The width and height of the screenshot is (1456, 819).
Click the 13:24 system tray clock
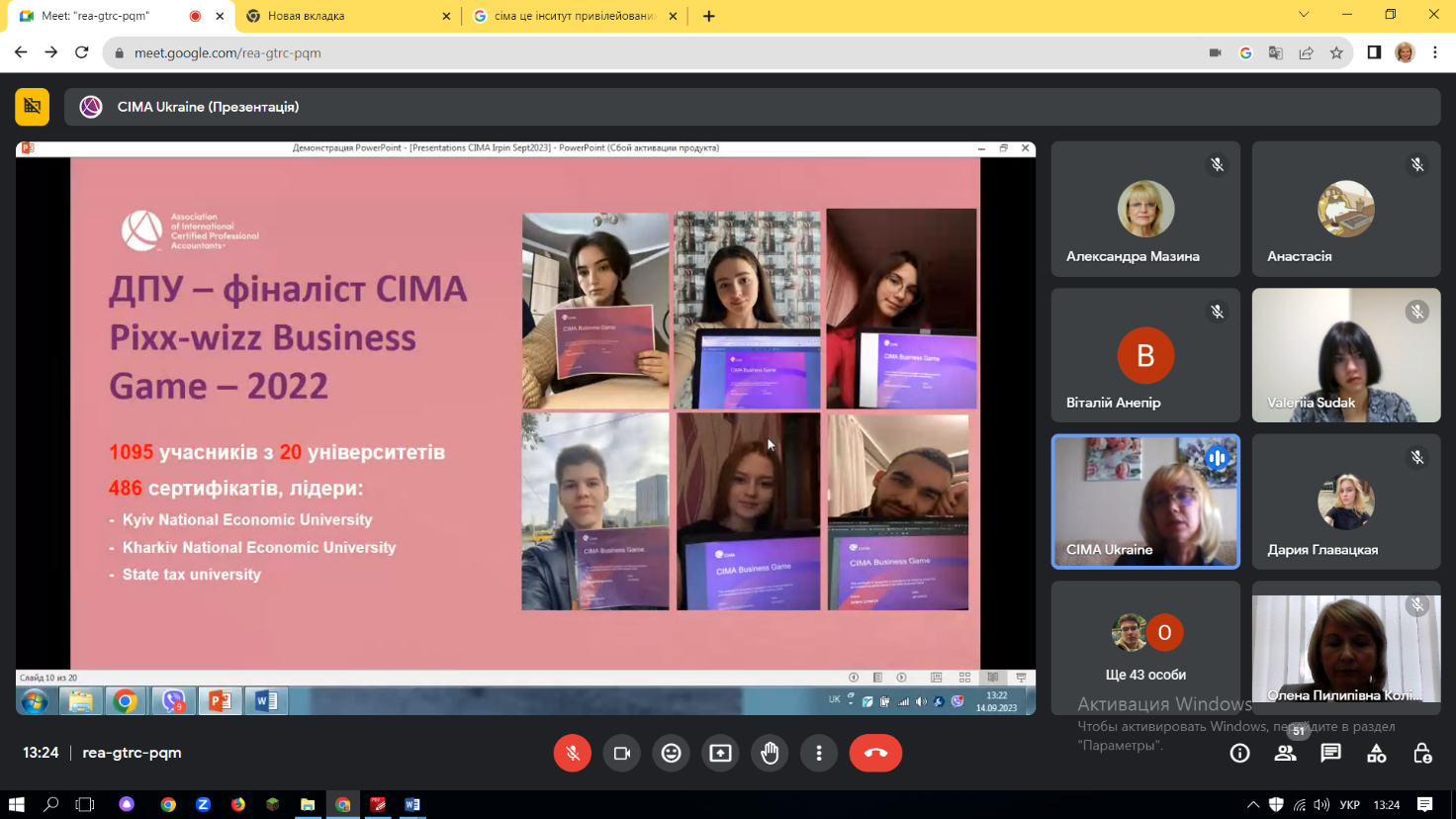[x=1387, y=804]
